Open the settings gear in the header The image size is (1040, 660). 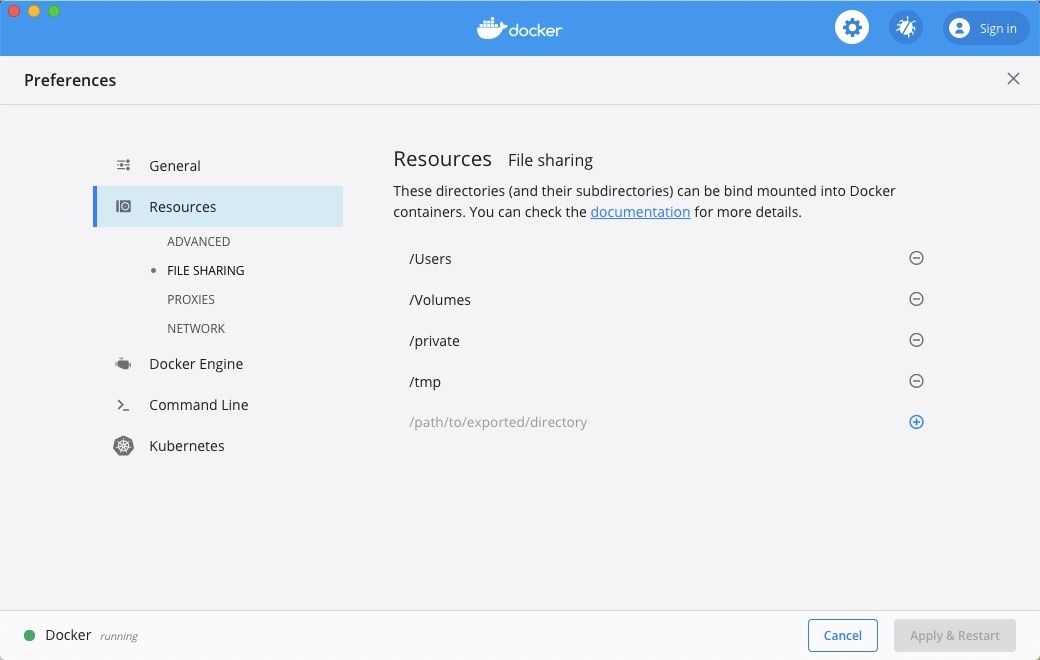[x=852, y=28]
